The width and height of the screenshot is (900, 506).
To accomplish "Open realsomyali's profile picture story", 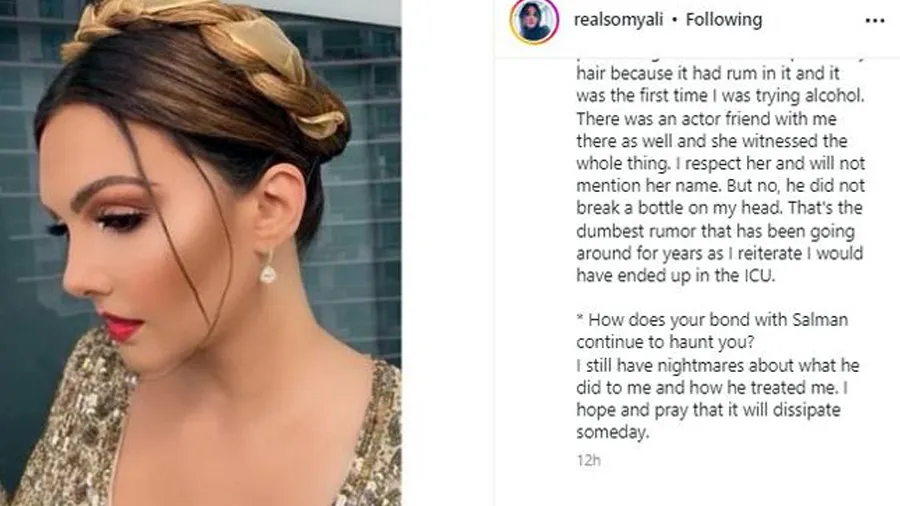I will click(x=535, y=21).
